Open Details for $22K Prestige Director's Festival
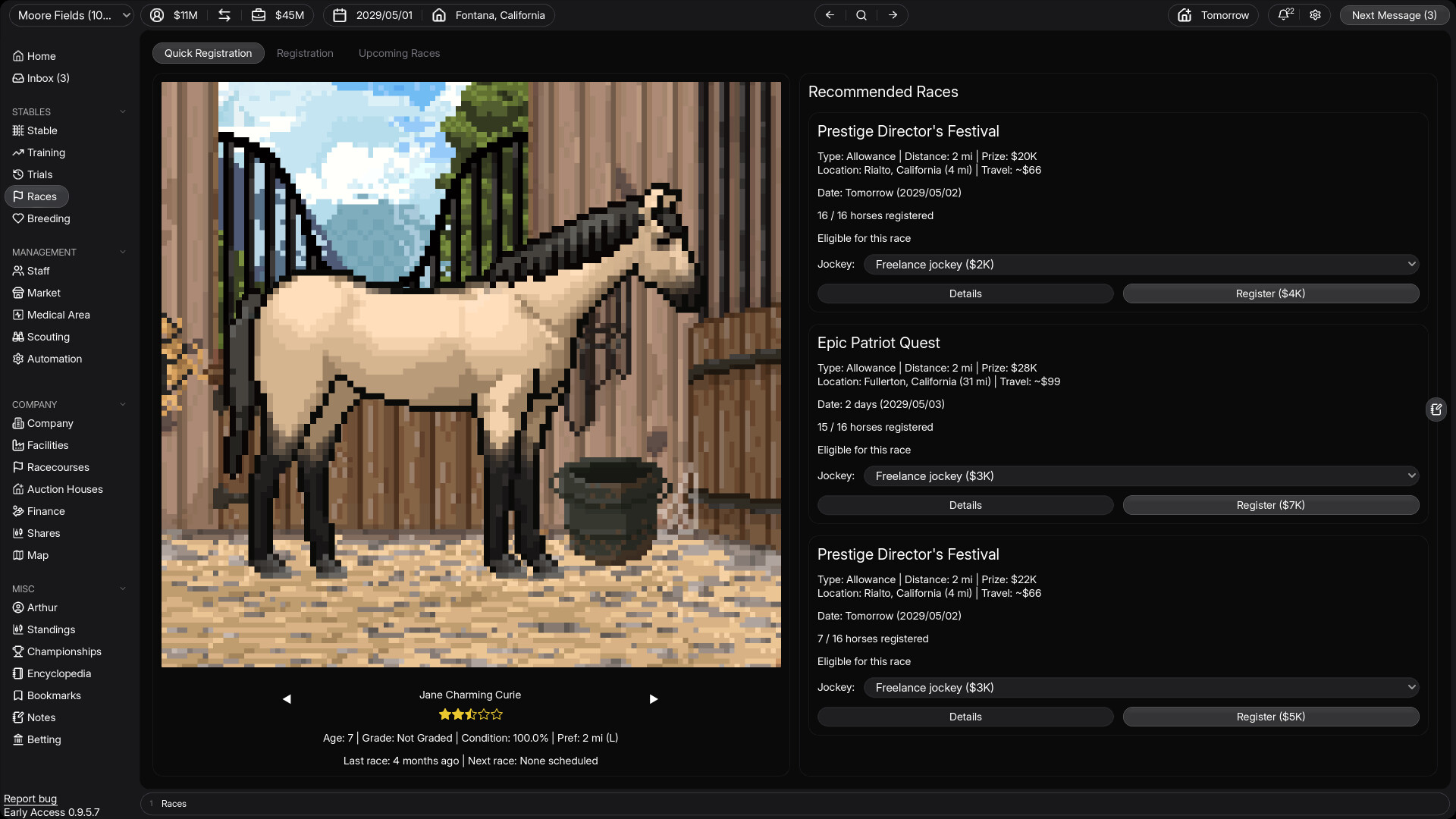 click(x=965, y=717)
